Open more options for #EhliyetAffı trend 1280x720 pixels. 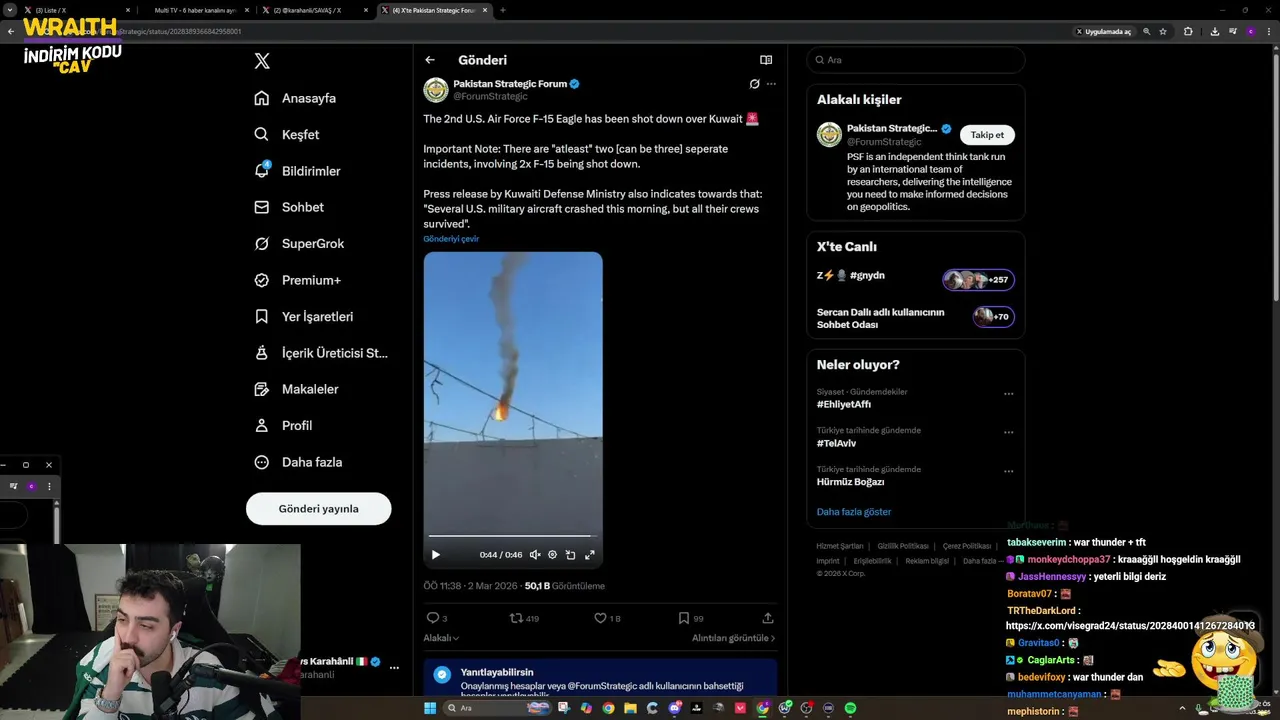[x=1009, y=394]
